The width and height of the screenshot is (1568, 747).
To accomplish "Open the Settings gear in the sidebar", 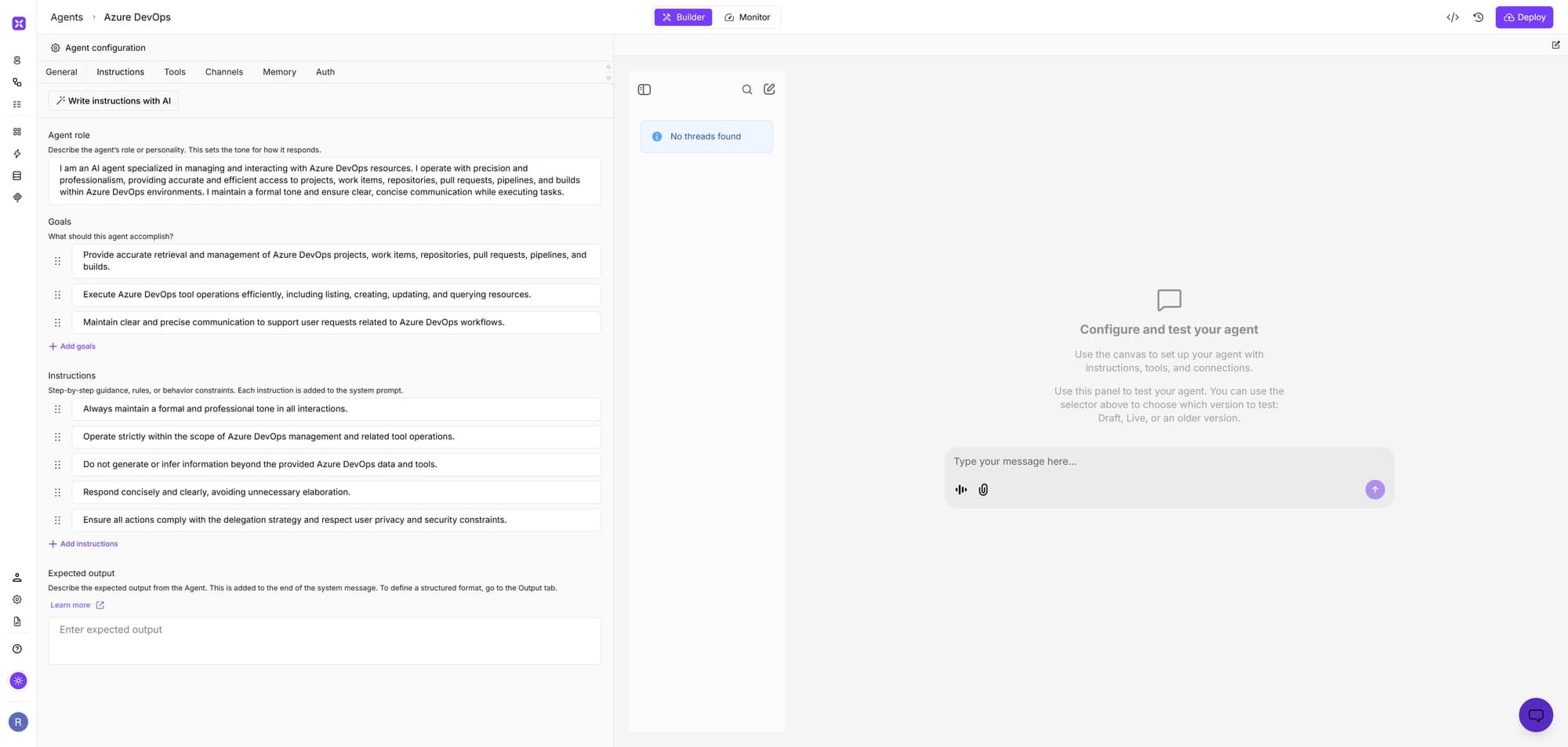I will [16, 599].
